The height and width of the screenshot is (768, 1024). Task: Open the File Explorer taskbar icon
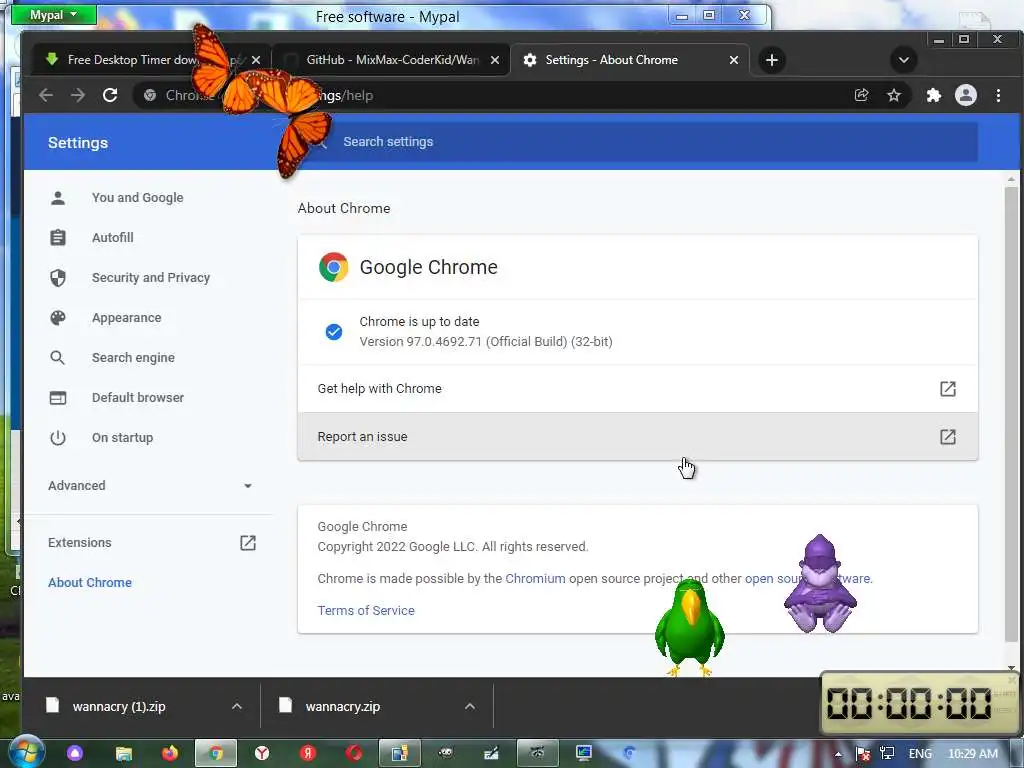tap(123, 754)
